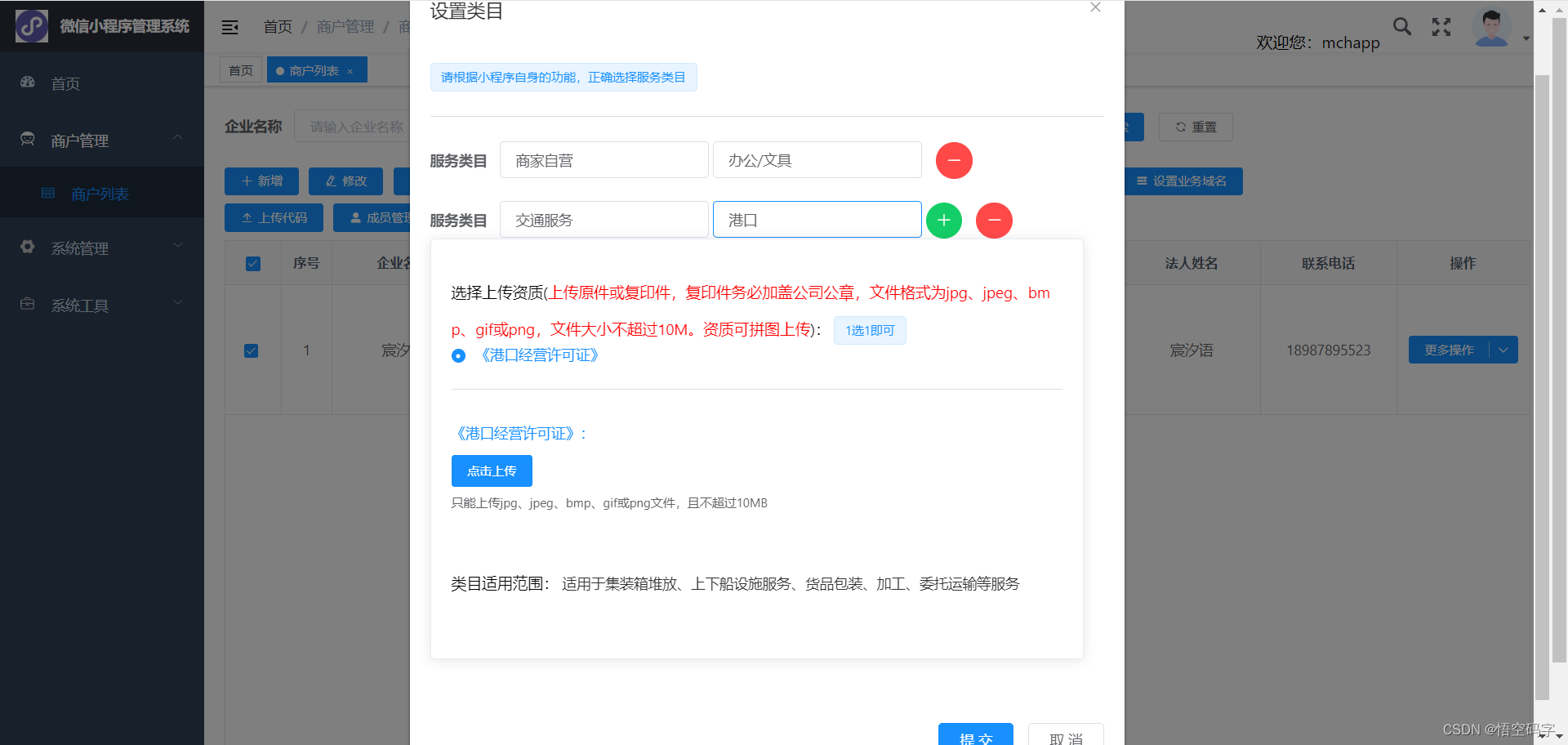Open the 办公/文具 subcategory dropdown

tap(817, 160)
